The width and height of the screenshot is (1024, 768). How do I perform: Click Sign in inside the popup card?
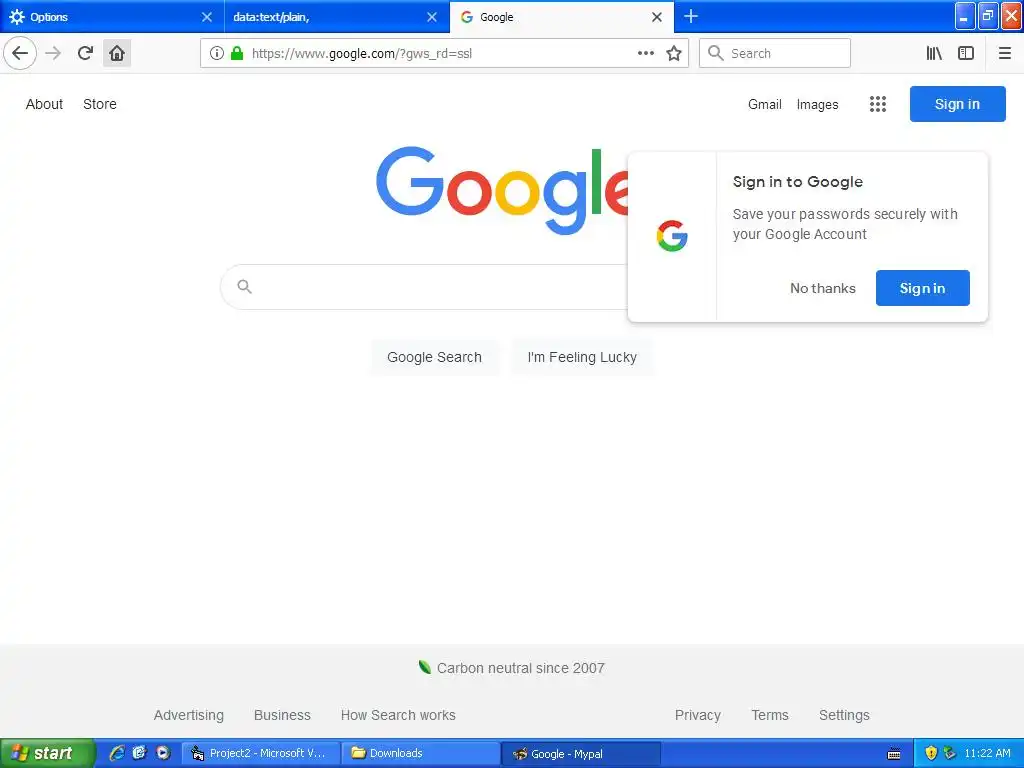(922, 288)
